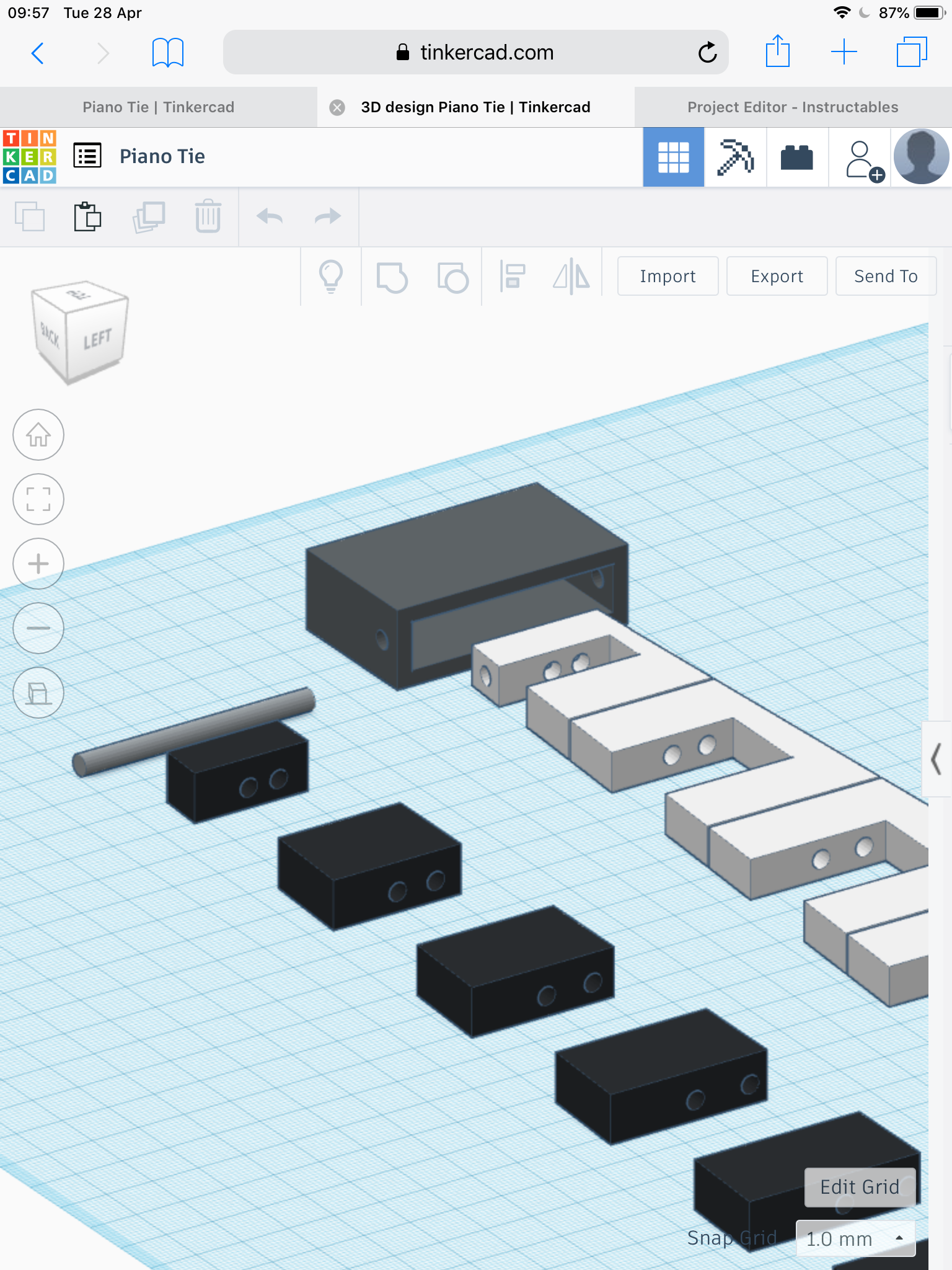The height and width of the screenshot is (1270, 952).
Task: Zoom out with minus button
Action: point(38,628)
